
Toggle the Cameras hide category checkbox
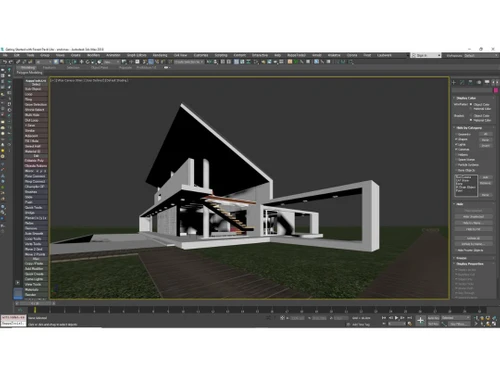(456, 149)
